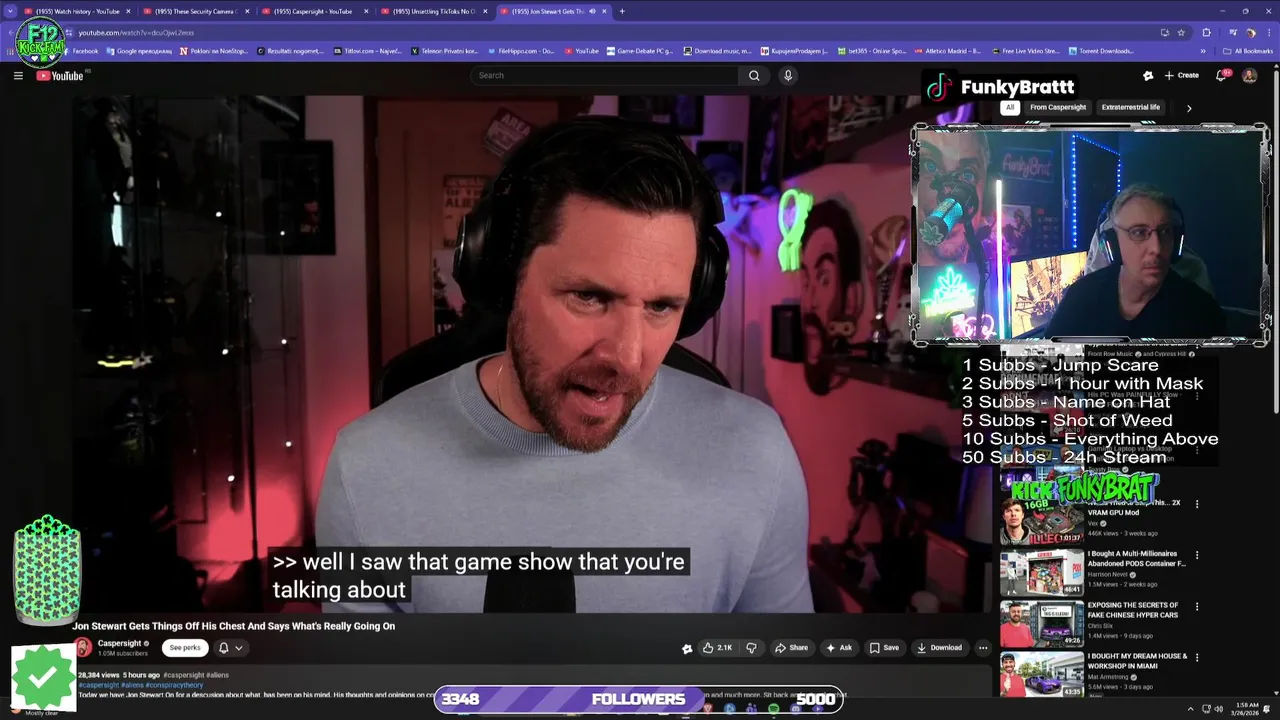Open the tab search dropdown arrow

[x=10, y=11]
